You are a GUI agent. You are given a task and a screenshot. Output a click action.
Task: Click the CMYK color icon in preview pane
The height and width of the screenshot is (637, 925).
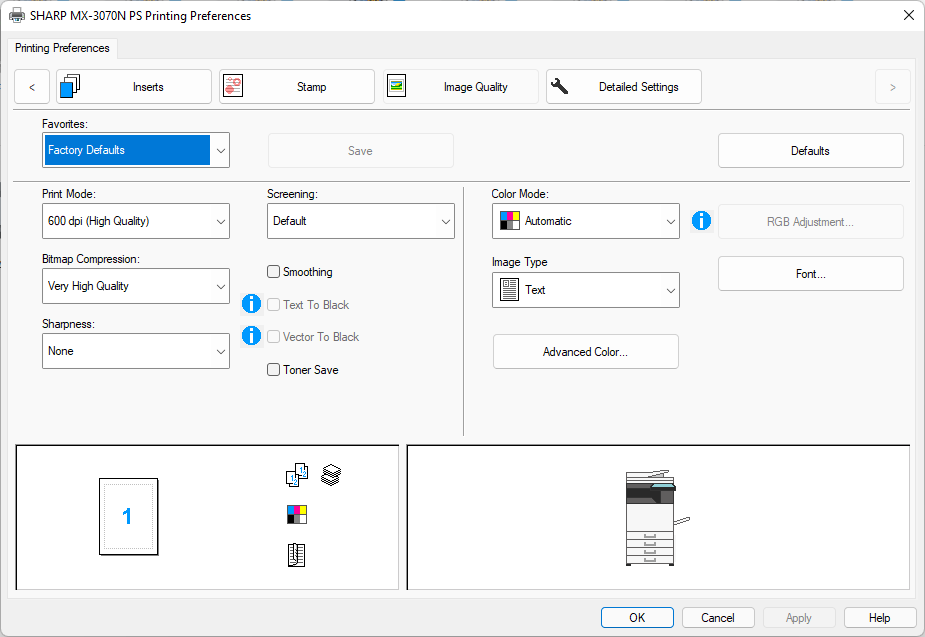[297, 515]
